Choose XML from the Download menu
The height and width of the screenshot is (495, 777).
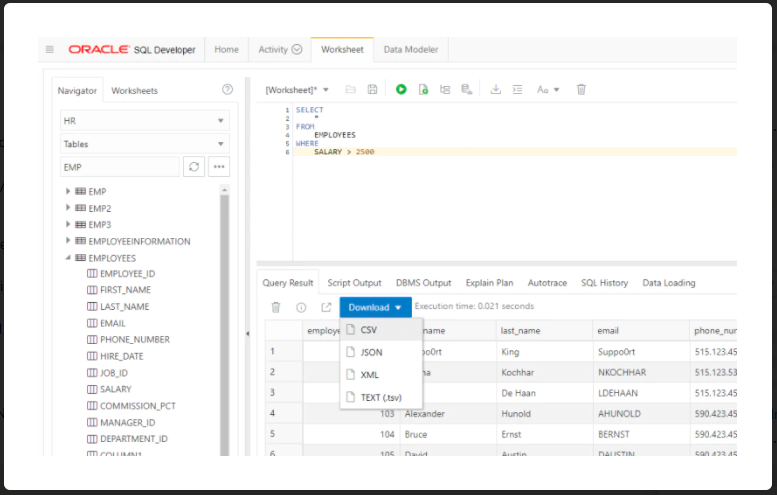click(381, 375)
